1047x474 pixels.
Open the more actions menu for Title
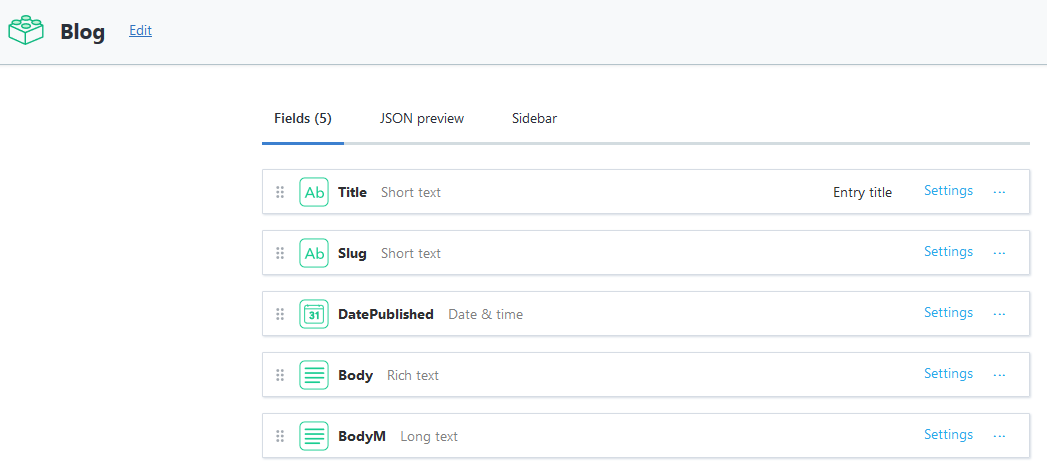999,192
